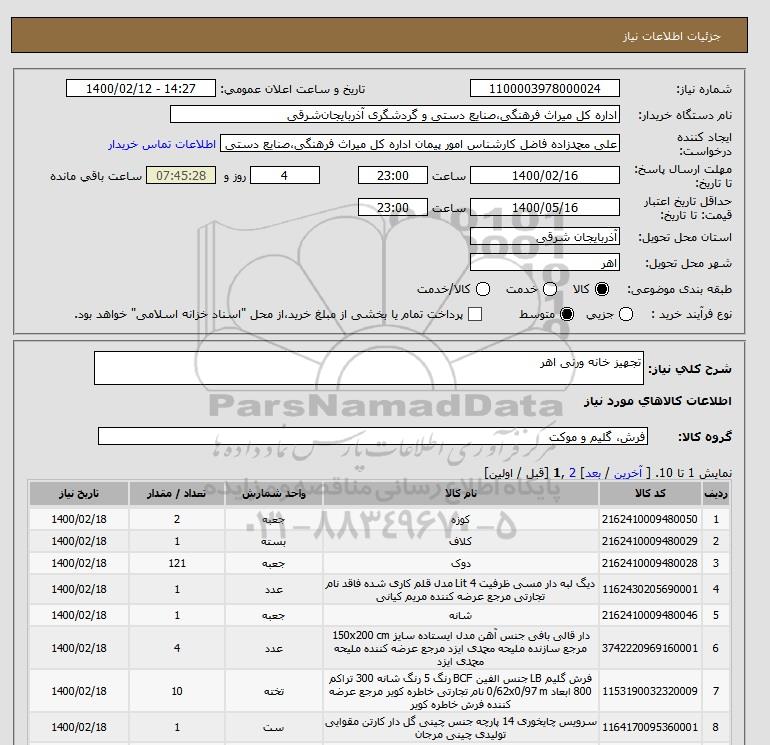This screenshot has width=770, height=745.
Task: Click item code 3742220969160001
Action: click(x=650, y=648)
